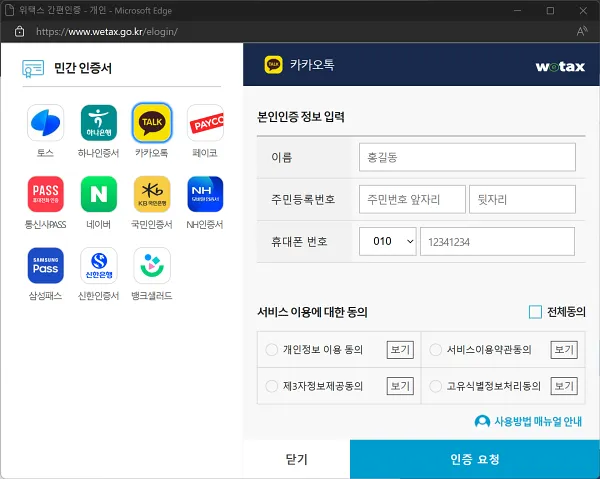Click the 휴대폰 번호 label
600x479 pixels.
point(299,241)
